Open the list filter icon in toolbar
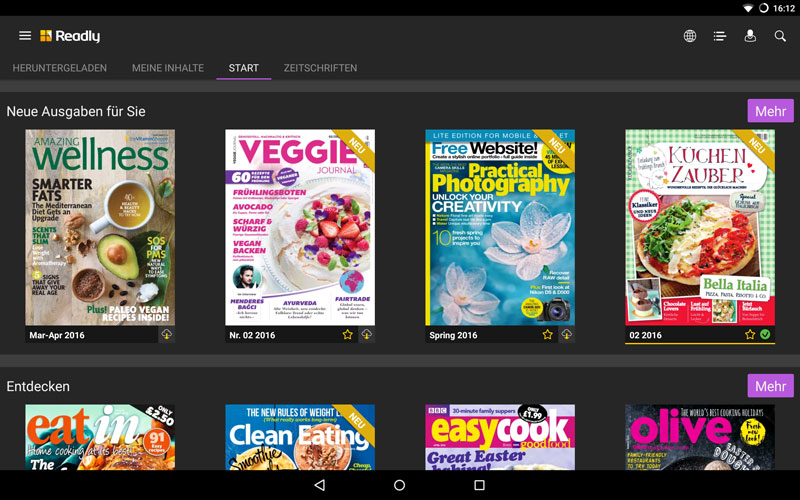Screen dimensions: 800x500 (720, 36)
